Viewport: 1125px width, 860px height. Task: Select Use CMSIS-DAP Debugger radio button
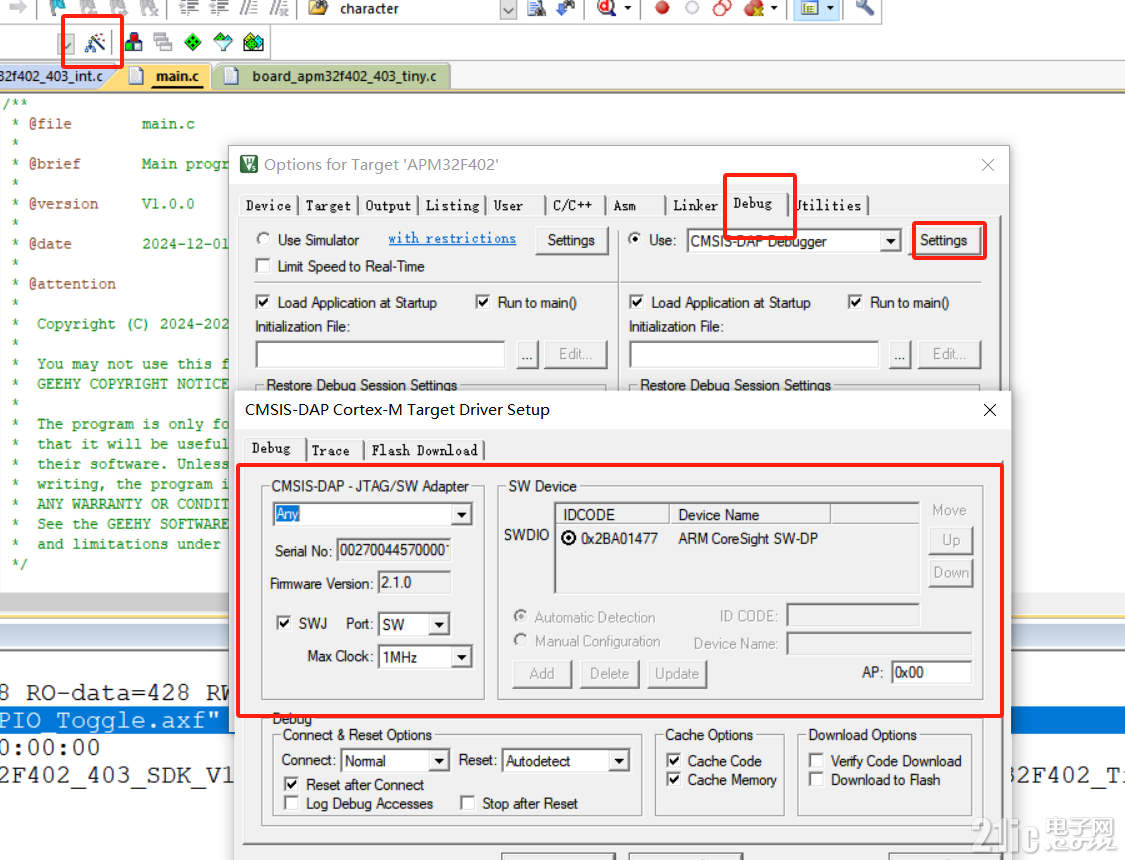(x=634, y=239)
